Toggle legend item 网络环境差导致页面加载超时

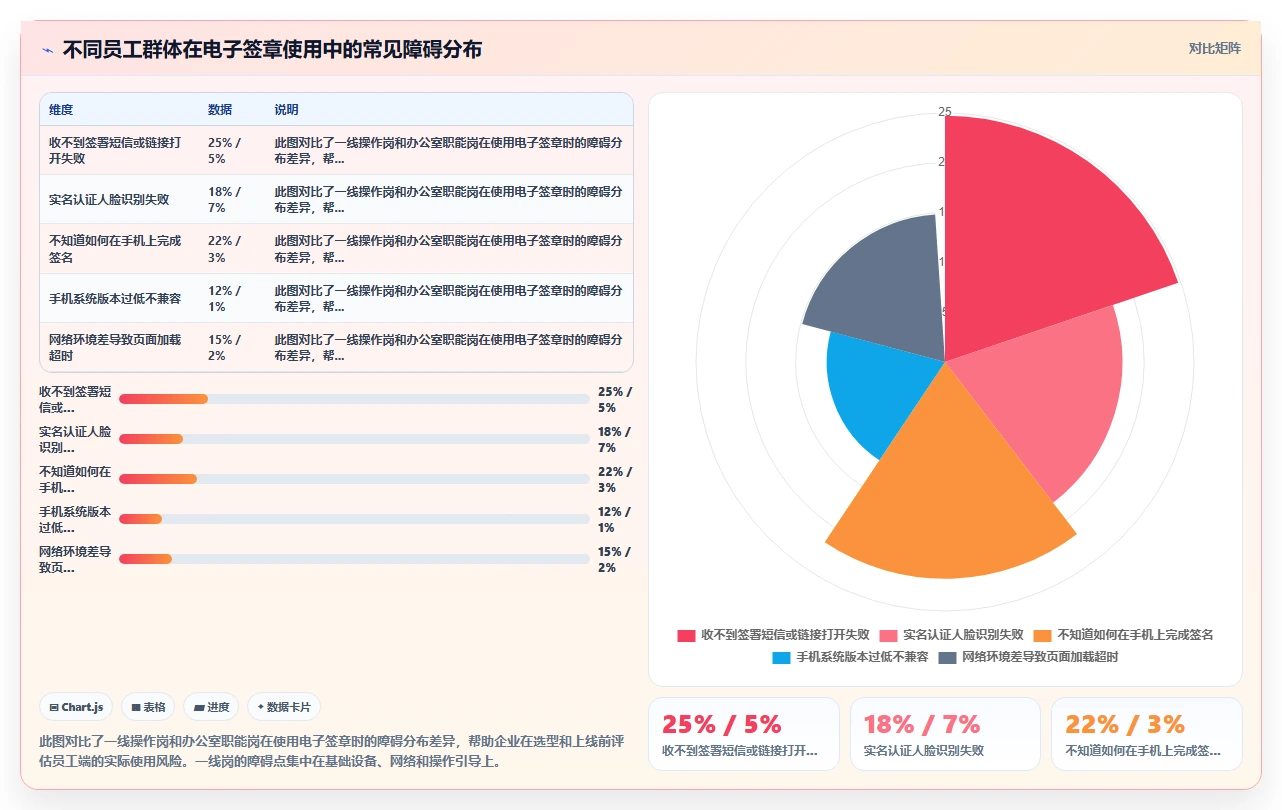(1028, 657)
